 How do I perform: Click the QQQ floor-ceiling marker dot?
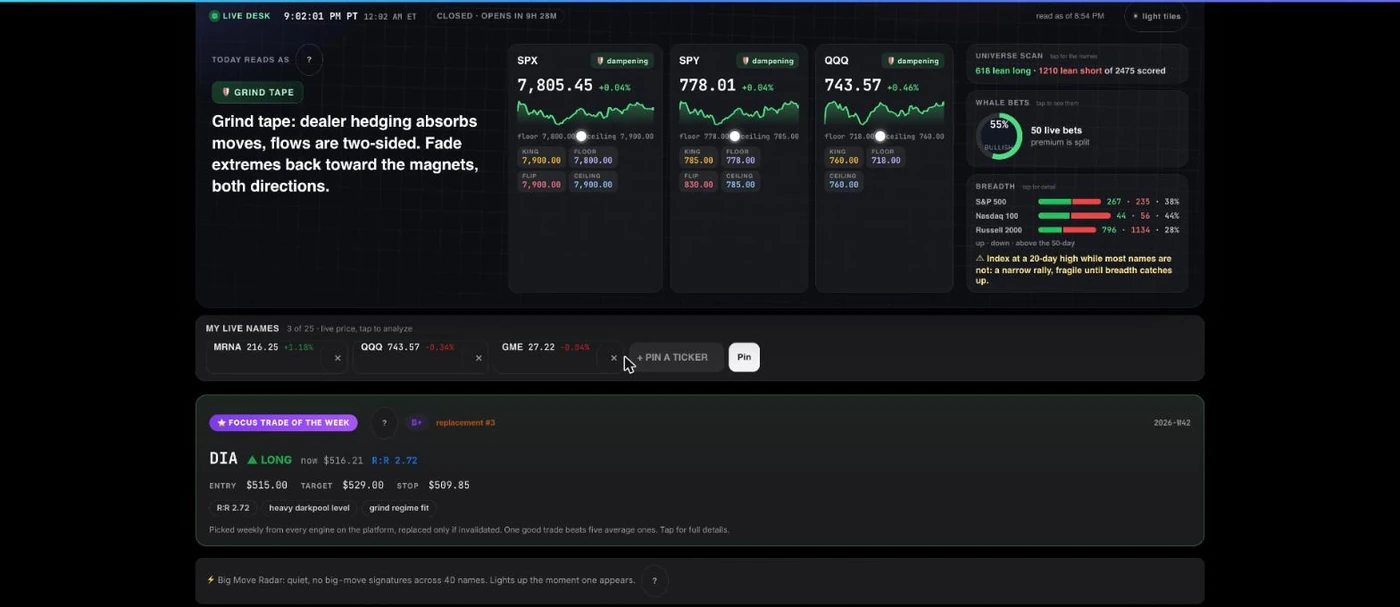click(x=880, y=136)
